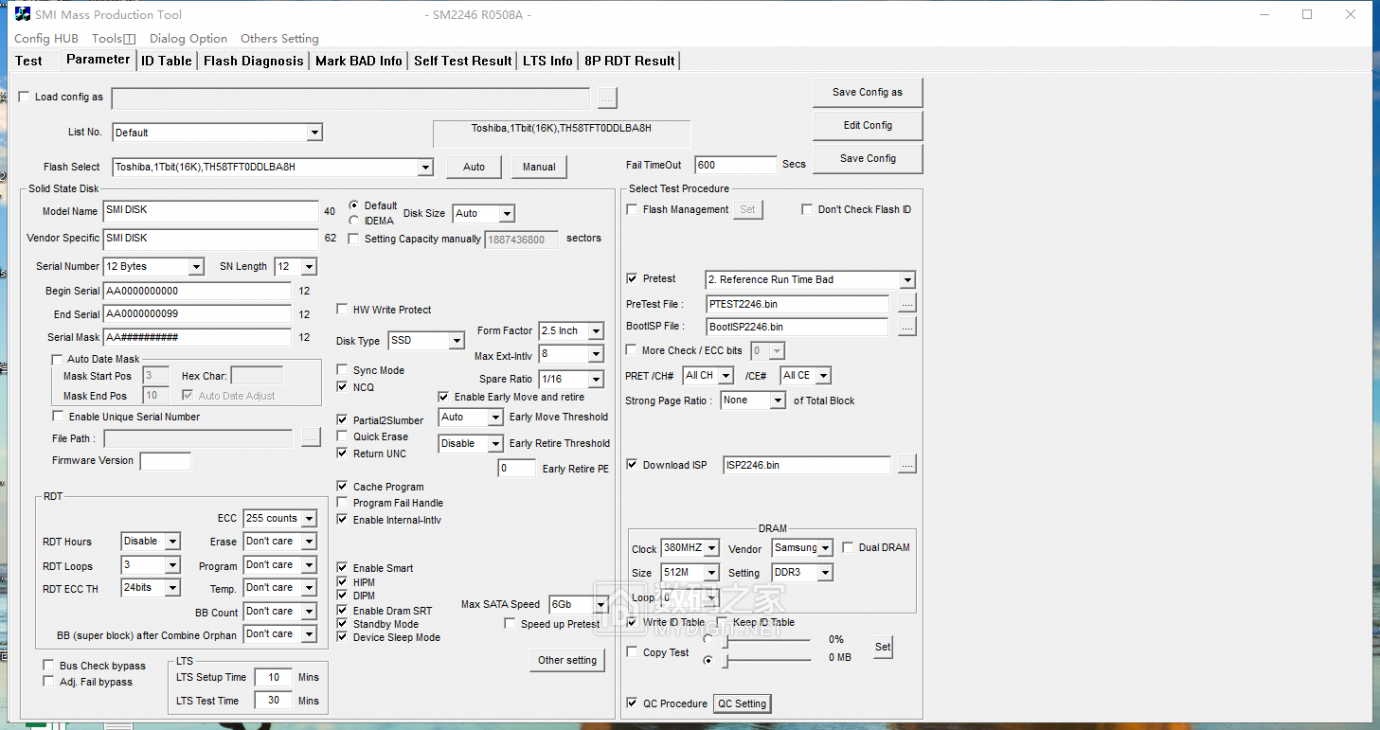
Task: Open the Others Setting menu
Action: [x=279, y=38]
